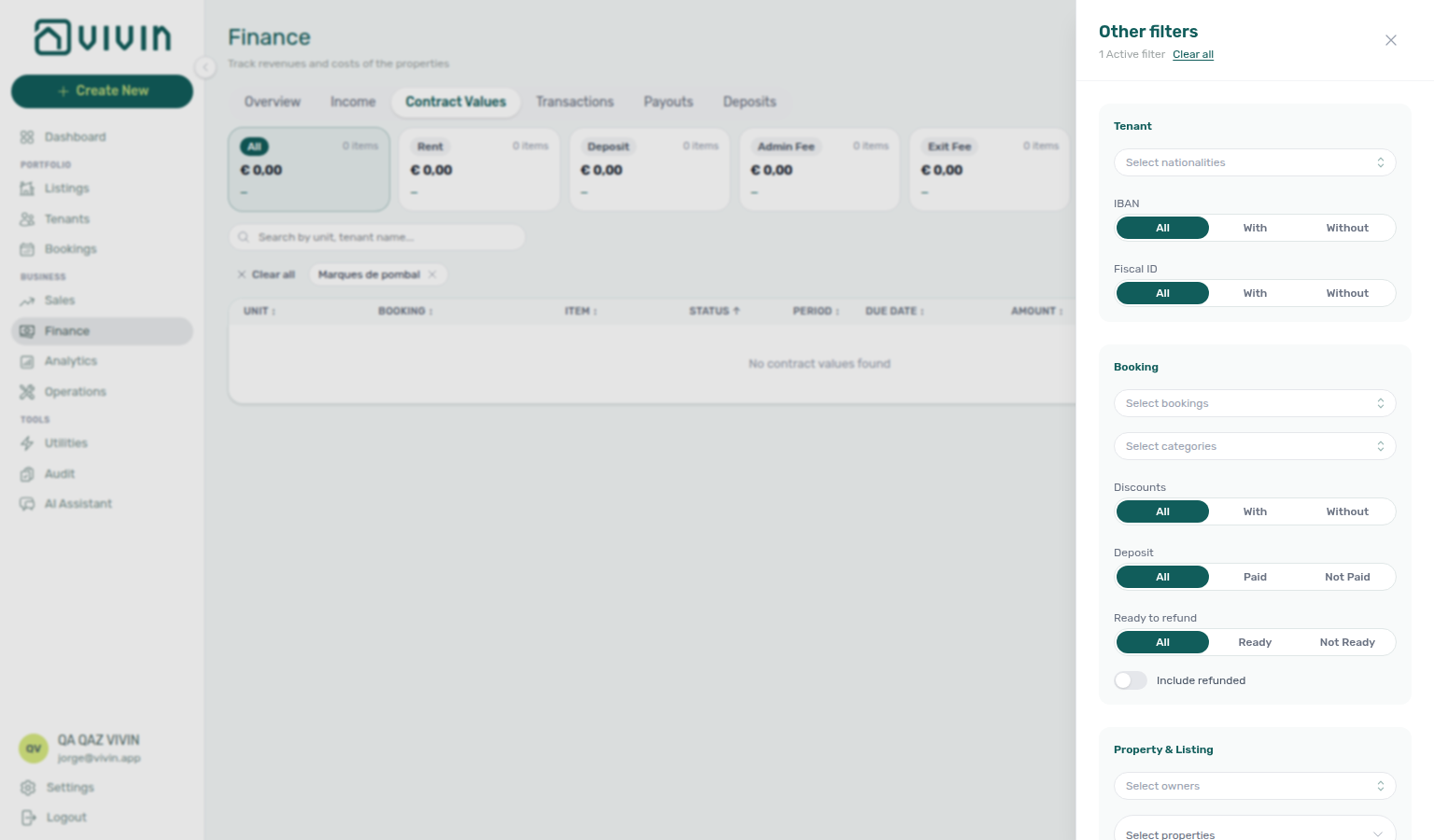Set Ready to refund to Not Ready

[x=1347, y=642]
